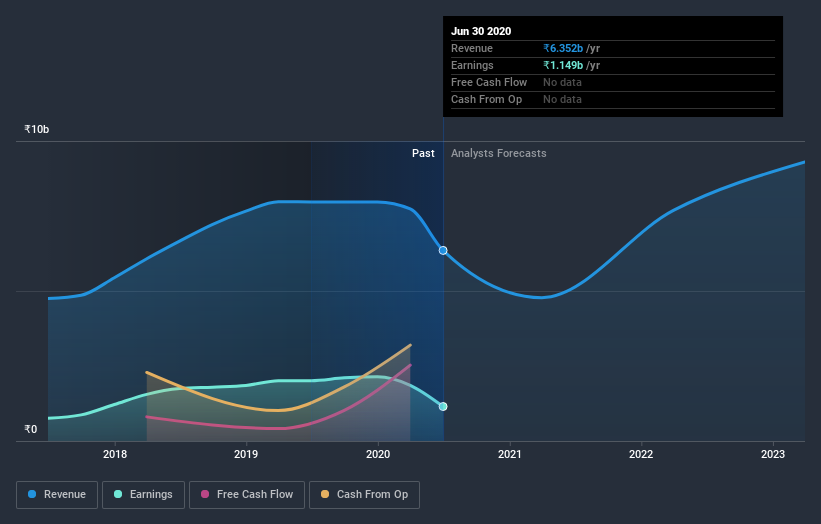821x524 pixels.
Task: Click the Cash From Op row label in tooltip
Action: coord(486,99)
